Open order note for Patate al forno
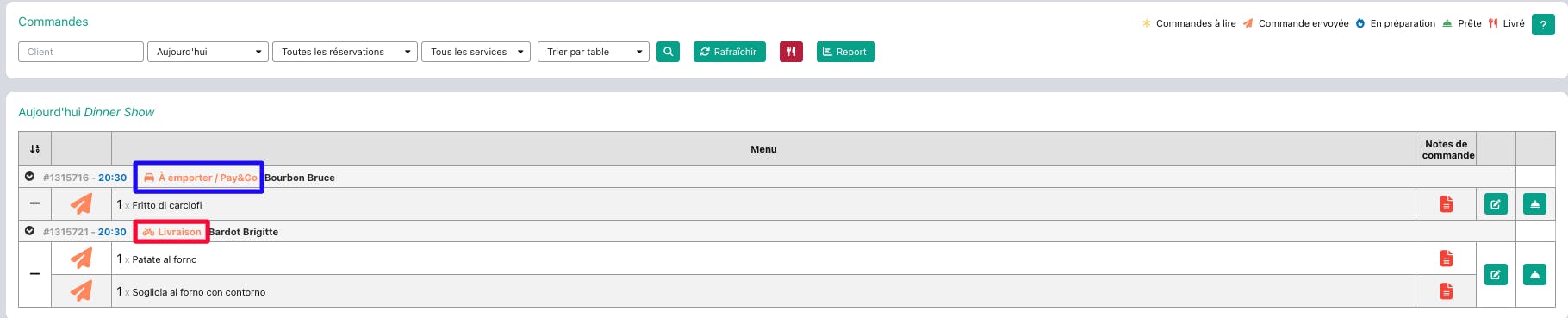Image resolution: width=1568 pixels, height=318 pixels. pyautogui.click(x=1447, y=259)
